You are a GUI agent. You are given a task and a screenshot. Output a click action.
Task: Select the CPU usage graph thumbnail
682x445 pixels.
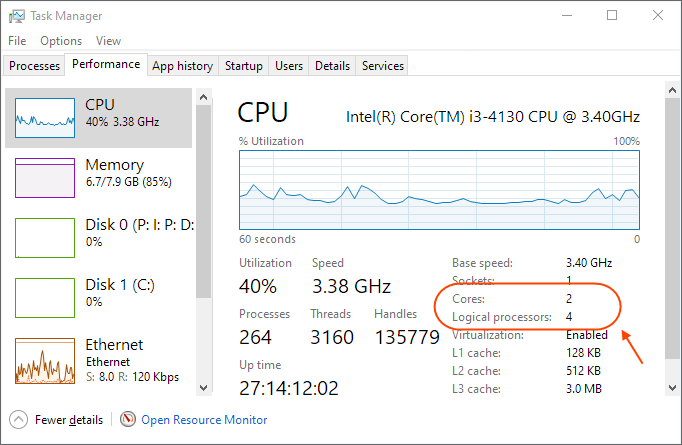45,118
